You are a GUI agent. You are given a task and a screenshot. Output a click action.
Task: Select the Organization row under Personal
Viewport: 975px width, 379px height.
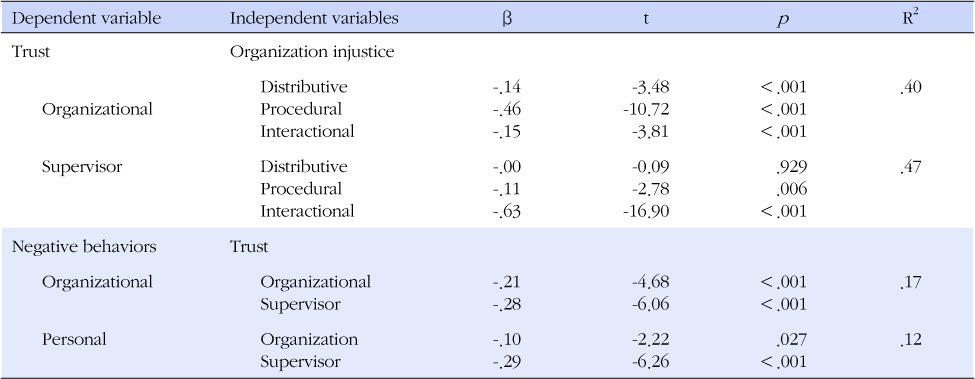point(309,339)
